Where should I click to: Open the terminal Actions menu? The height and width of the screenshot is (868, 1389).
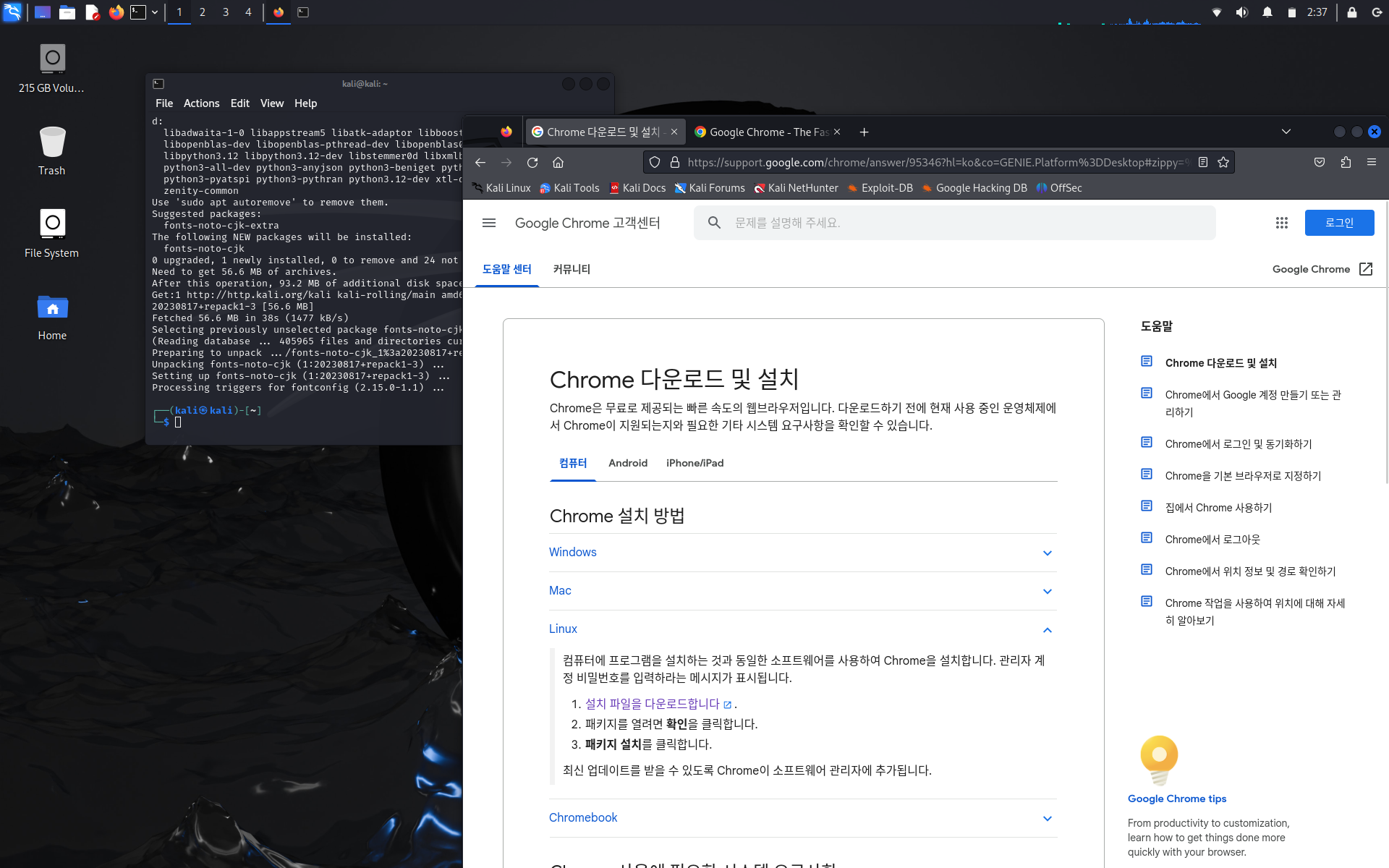pos(201,103)
